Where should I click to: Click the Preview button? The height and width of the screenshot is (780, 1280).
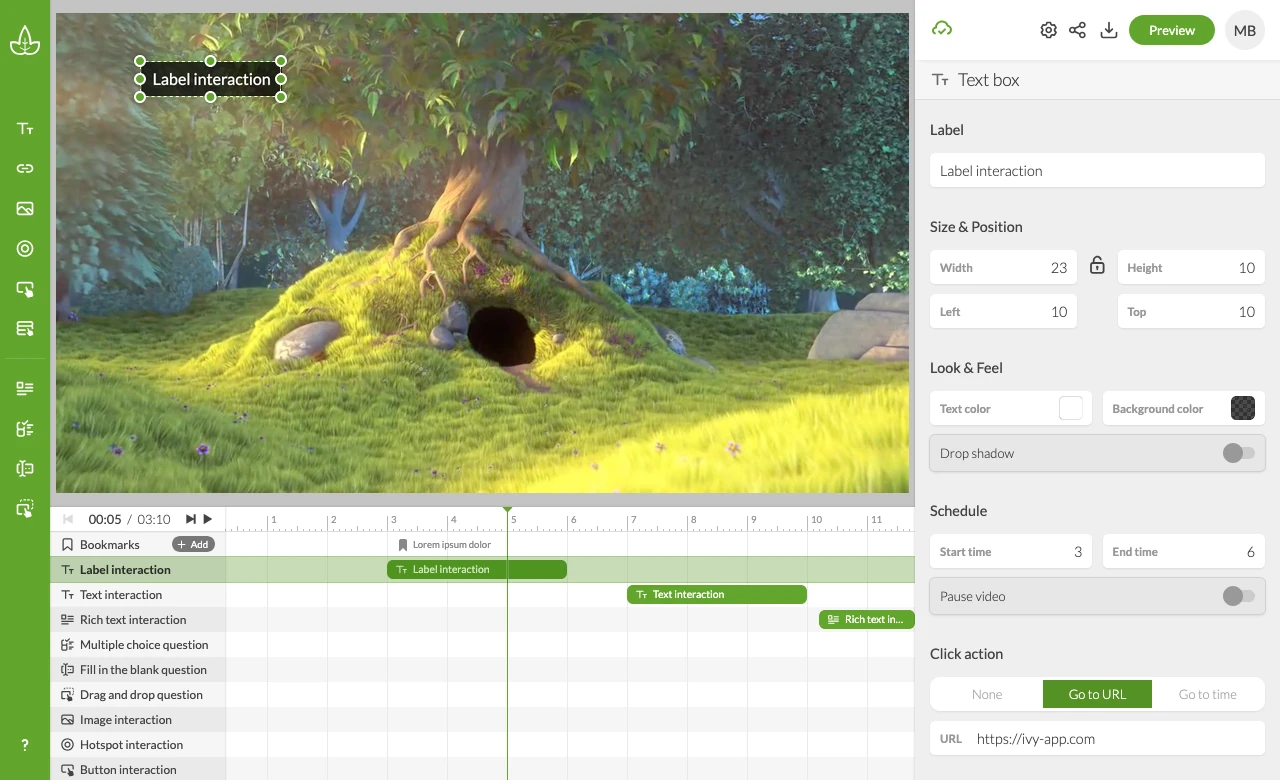point(1171,30)
